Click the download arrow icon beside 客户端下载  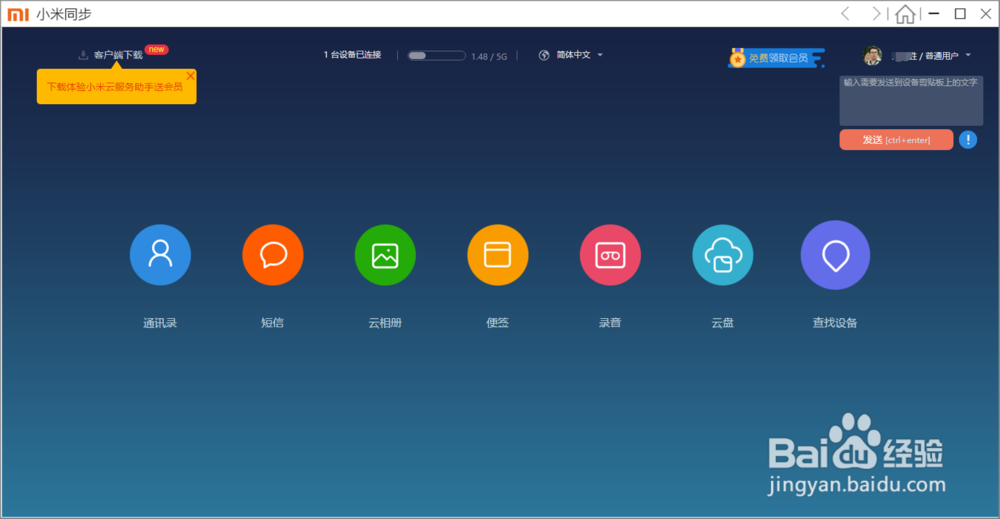(x=83, y=55)
